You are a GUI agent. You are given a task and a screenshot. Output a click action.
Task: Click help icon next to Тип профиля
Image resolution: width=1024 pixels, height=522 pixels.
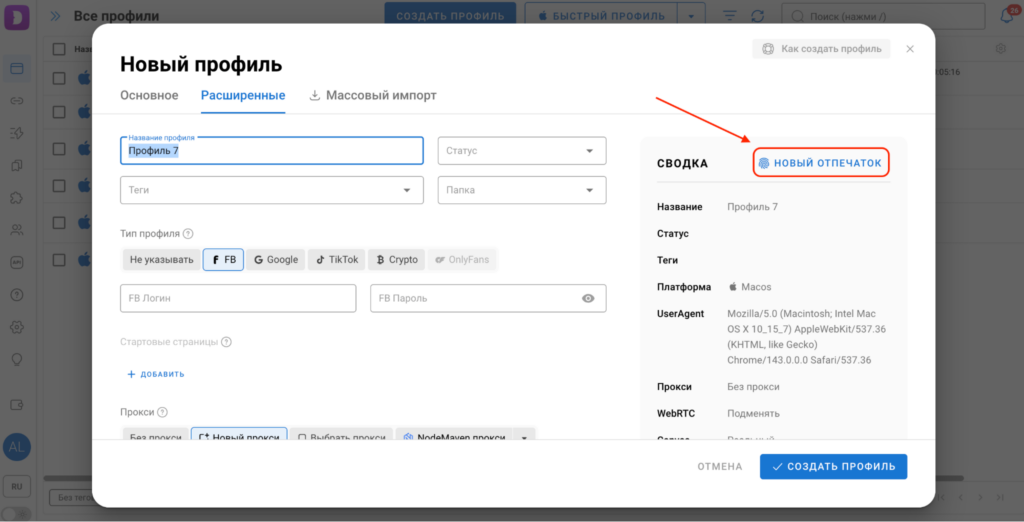(x=188, y=233)
